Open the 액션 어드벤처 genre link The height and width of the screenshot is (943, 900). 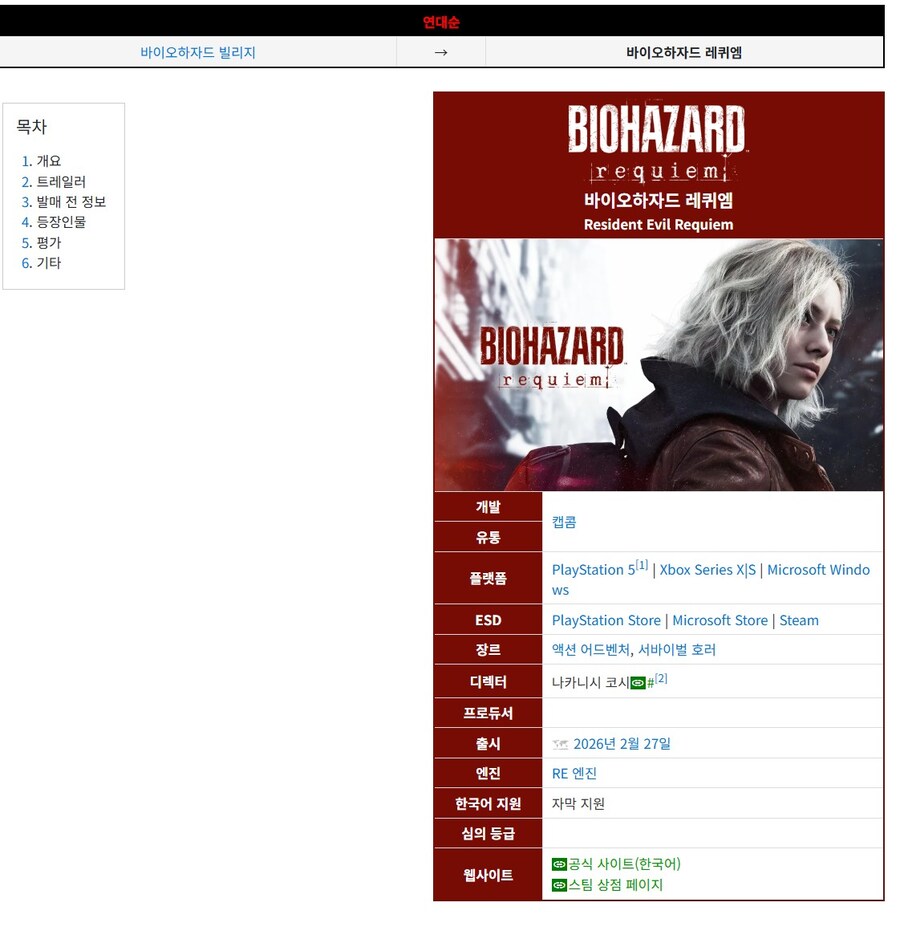pos(591,650)
